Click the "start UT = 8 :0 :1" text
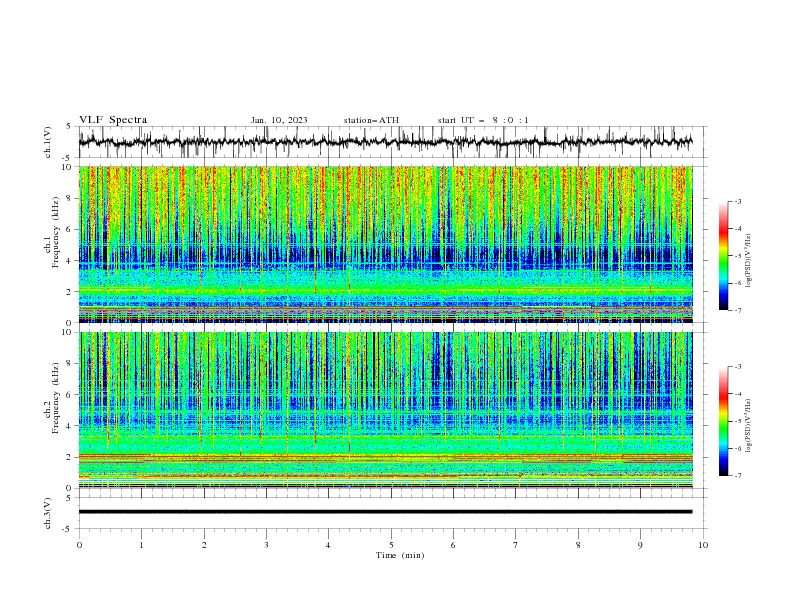The width and height of the screenshot is (792, 612). 483,120
